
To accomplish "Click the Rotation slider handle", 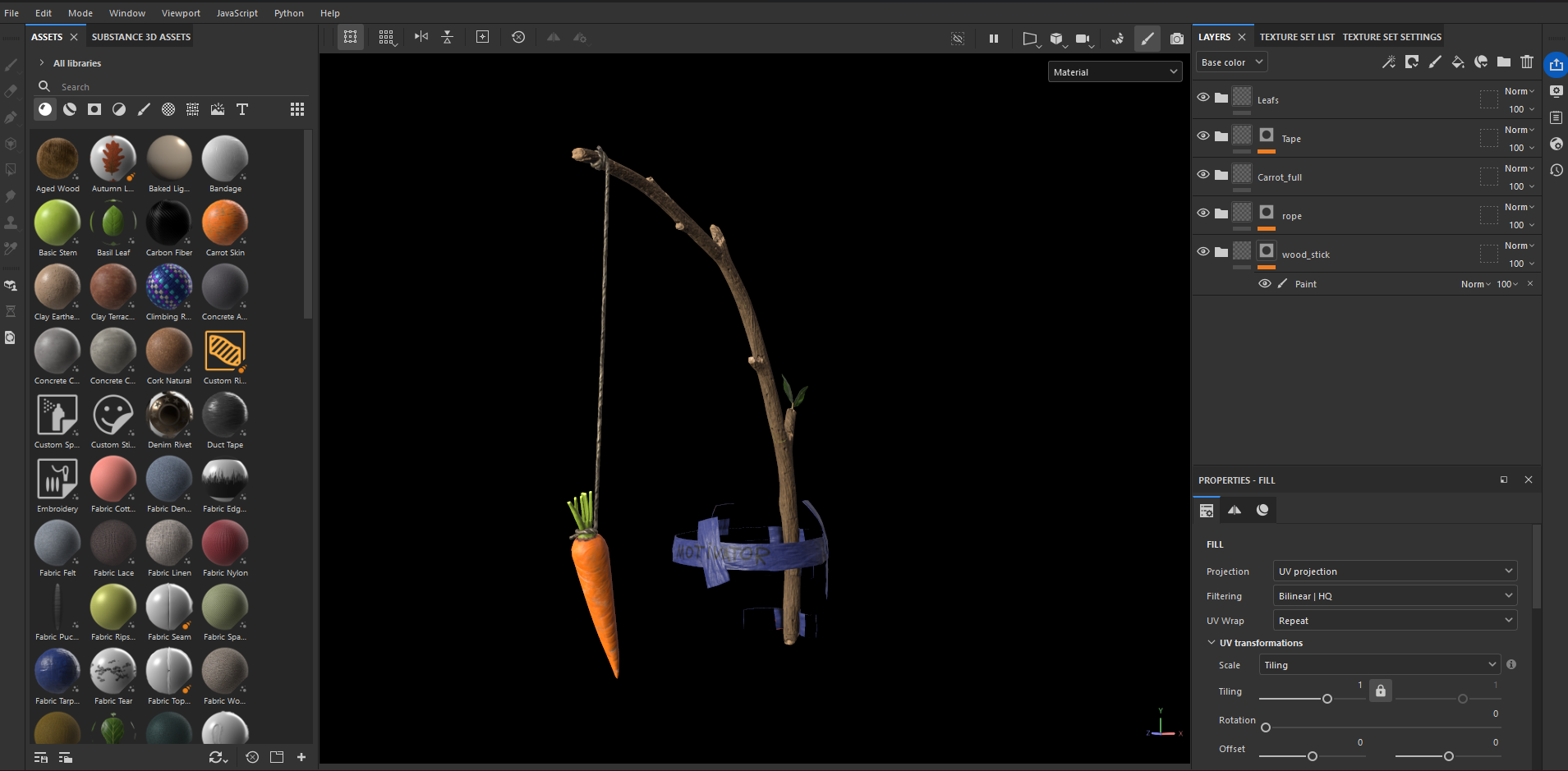I will (1266, 727).
